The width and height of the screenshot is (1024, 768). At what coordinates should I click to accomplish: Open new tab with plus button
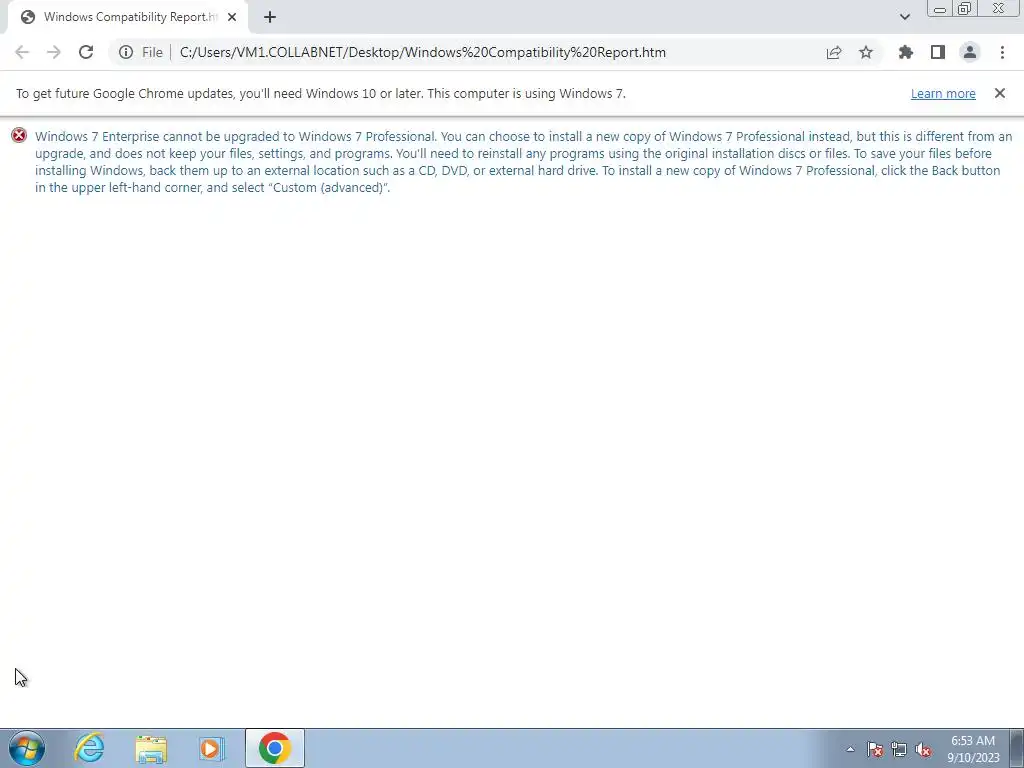coord(270,17)
